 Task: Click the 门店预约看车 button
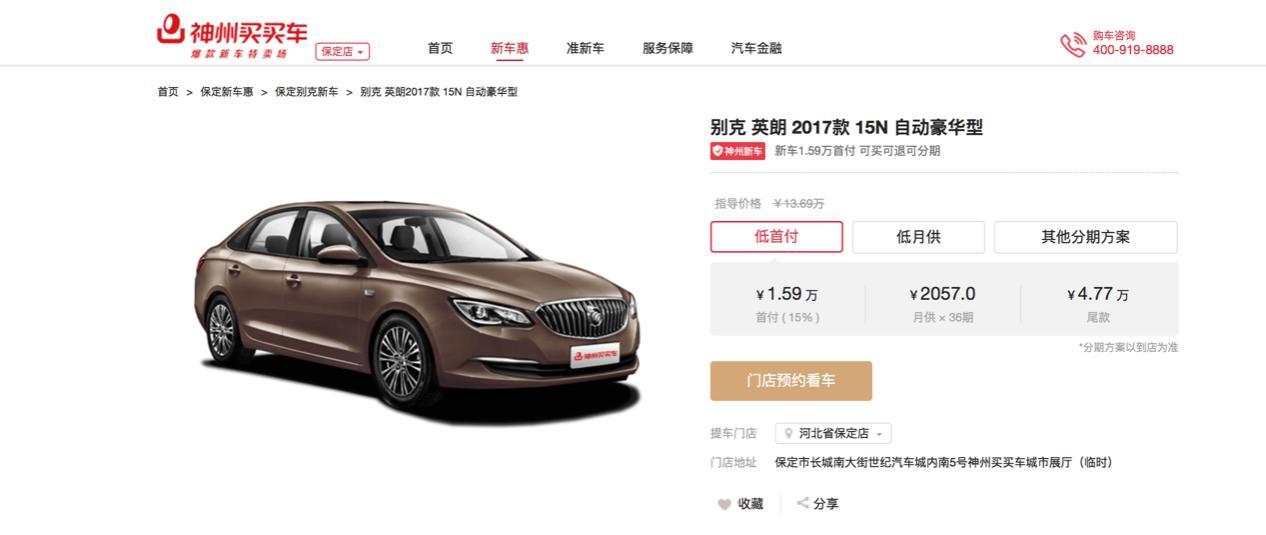pos(791,381)
